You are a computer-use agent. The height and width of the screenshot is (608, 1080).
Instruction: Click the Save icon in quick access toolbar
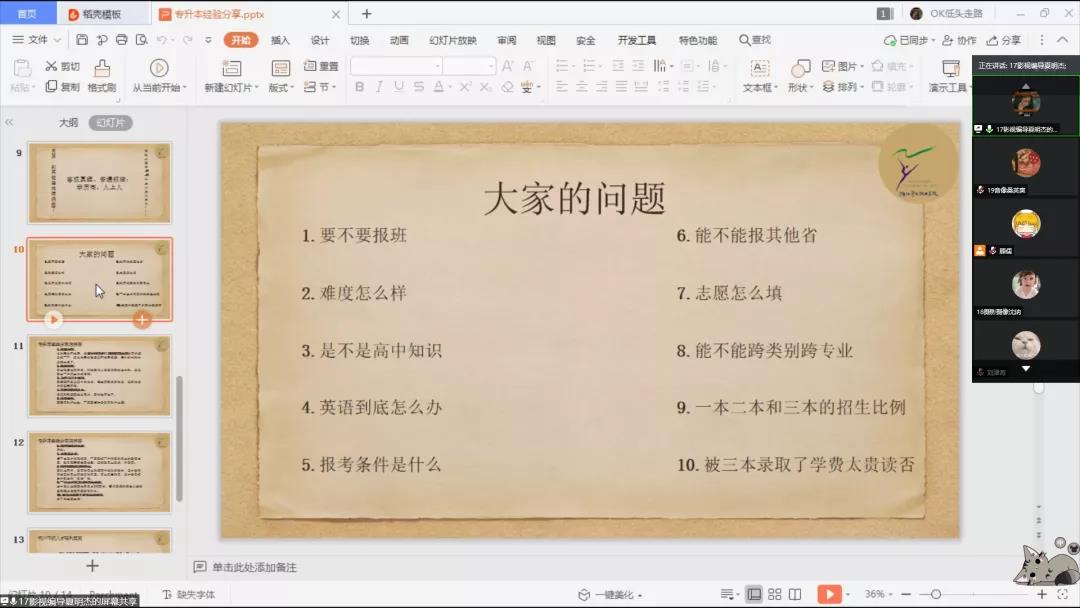(83, 40)
